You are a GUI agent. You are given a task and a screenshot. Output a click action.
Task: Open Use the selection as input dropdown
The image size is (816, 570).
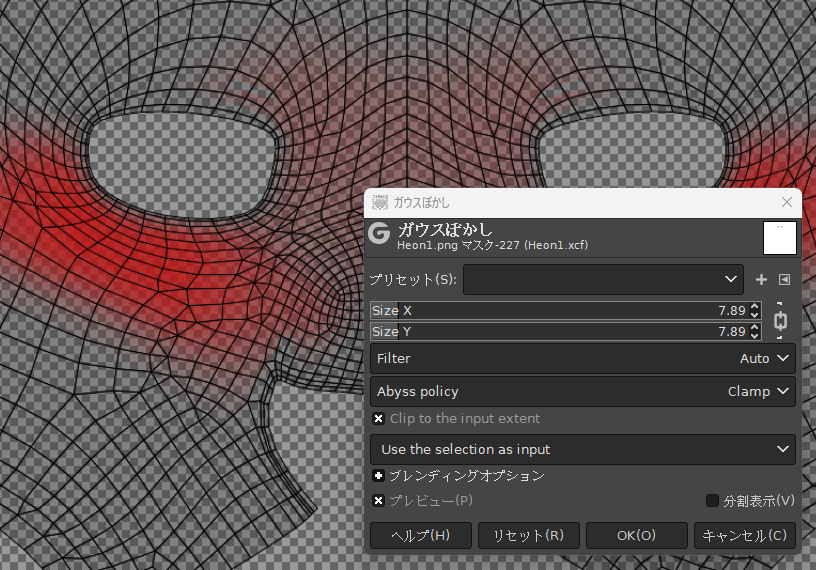coord(582,449)
